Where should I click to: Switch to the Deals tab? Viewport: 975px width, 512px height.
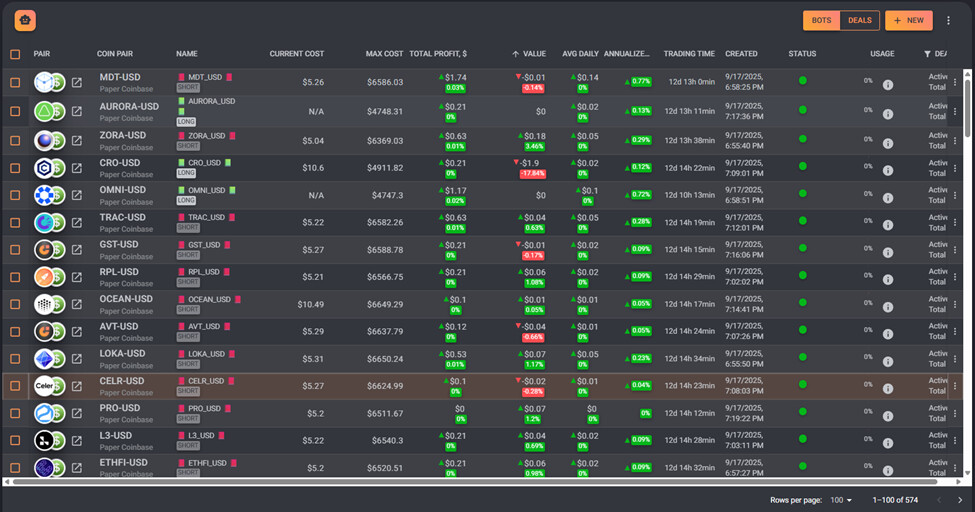[x=860, y=20]
